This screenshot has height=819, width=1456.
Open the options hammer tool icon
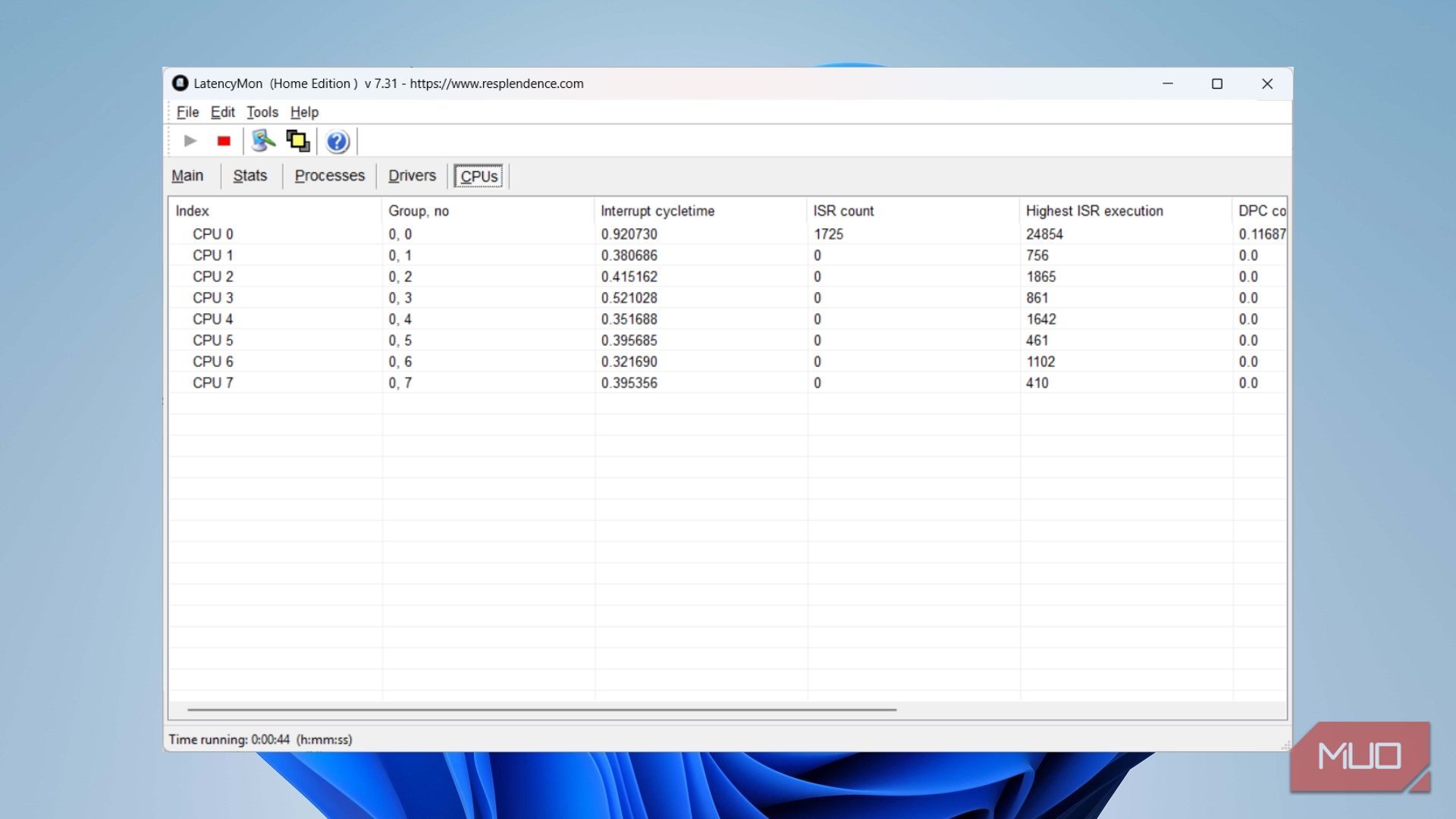pos(263,141)
